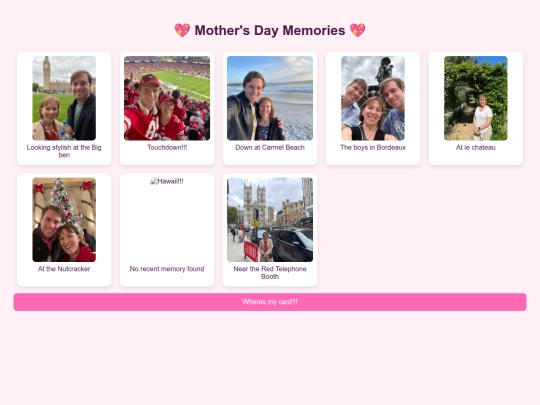This screenshot has height=405, width=540.
Task: Click the right sparkling heart emoji
Action: click(357, 30)
